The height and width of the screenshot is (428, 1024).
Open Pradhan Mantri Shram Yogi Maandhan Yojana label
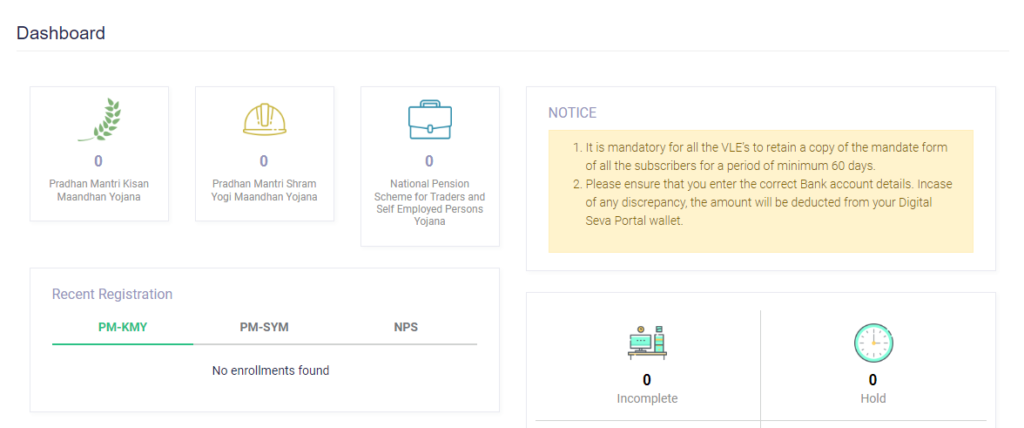pos(264,190)
